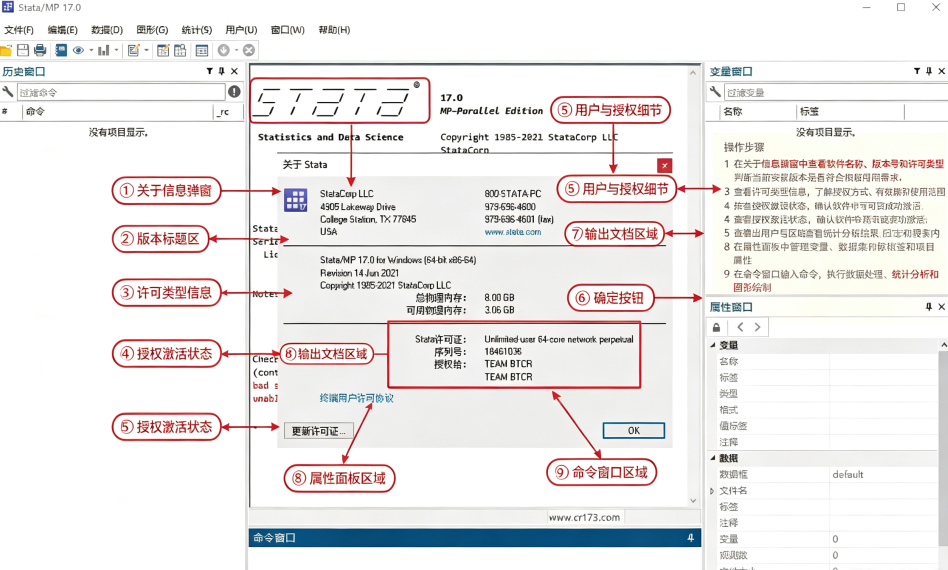Image resolution: width=948 pixels, height=570 pixels.
Task: Click the 过滤变量 input field
Action: 836,92
